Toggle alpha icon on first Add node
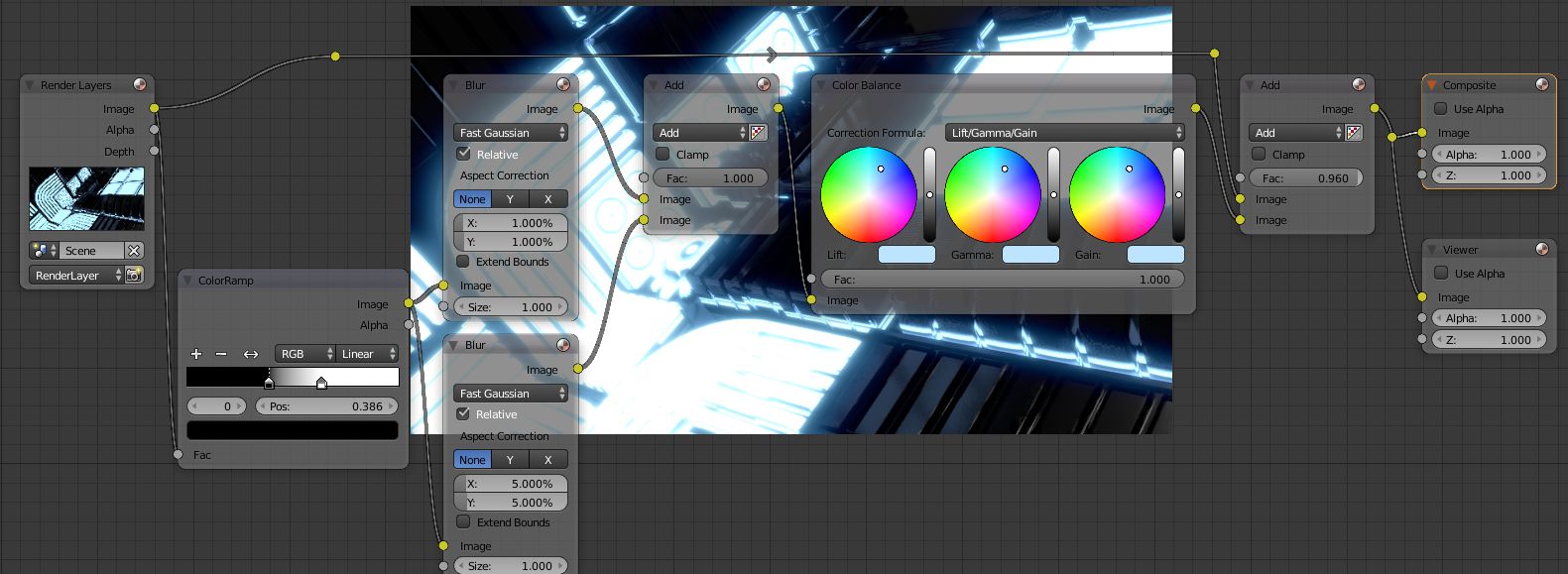Screen dimensions: 1568x574 pyautogui.click(x=759, y=133)
